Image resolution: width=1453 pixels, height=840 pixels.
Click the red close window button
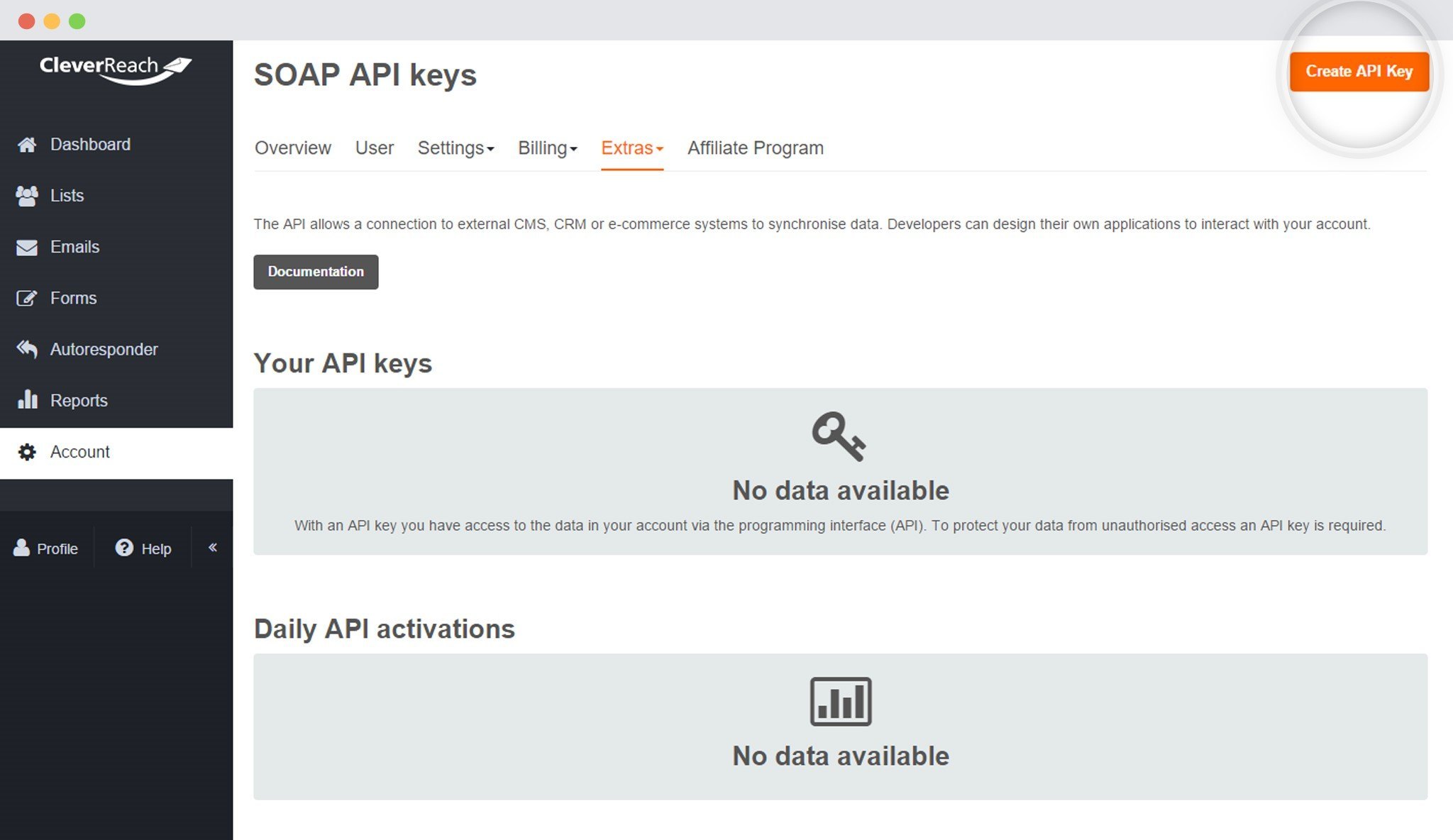pyautogui.click(x=26, y=21)
